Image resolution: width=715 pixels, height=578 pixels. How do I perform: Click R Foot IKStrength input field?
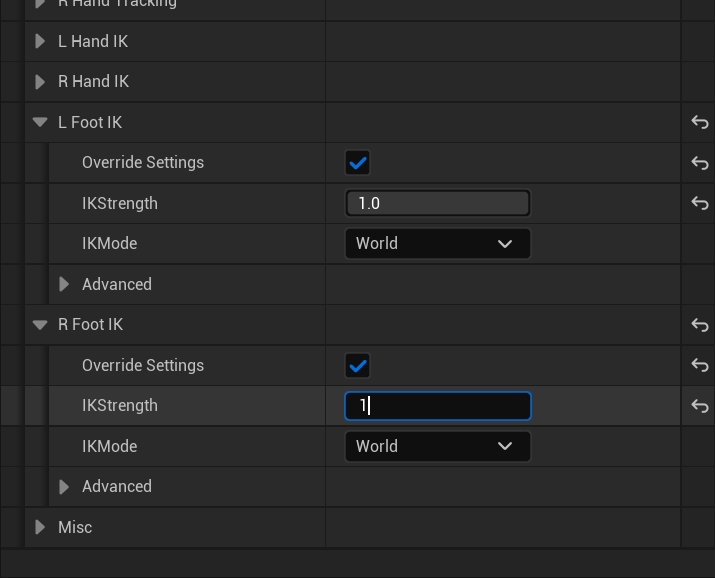(x=437, y=406)
